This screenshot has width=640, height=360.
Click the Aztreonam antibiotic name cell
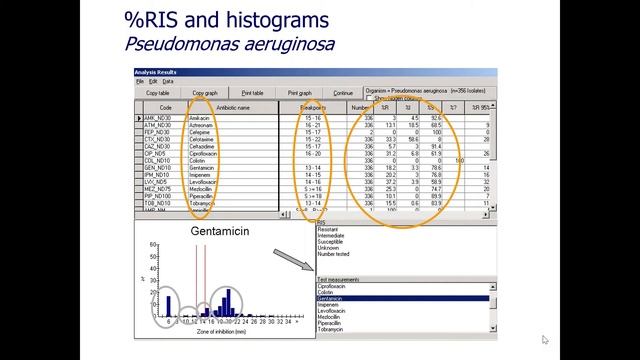(x=233, y=125)
